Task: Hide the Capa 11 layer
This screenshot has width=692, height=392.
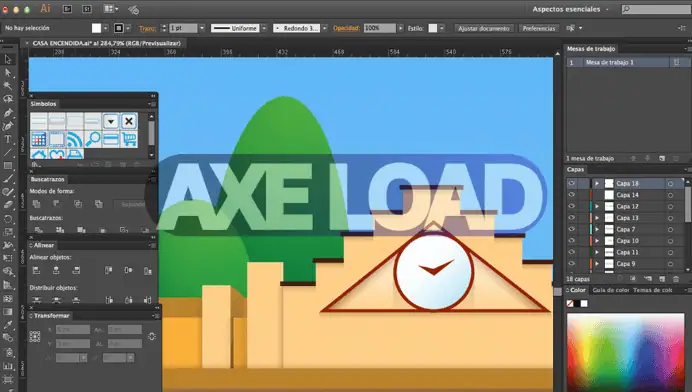Action: 572,252
